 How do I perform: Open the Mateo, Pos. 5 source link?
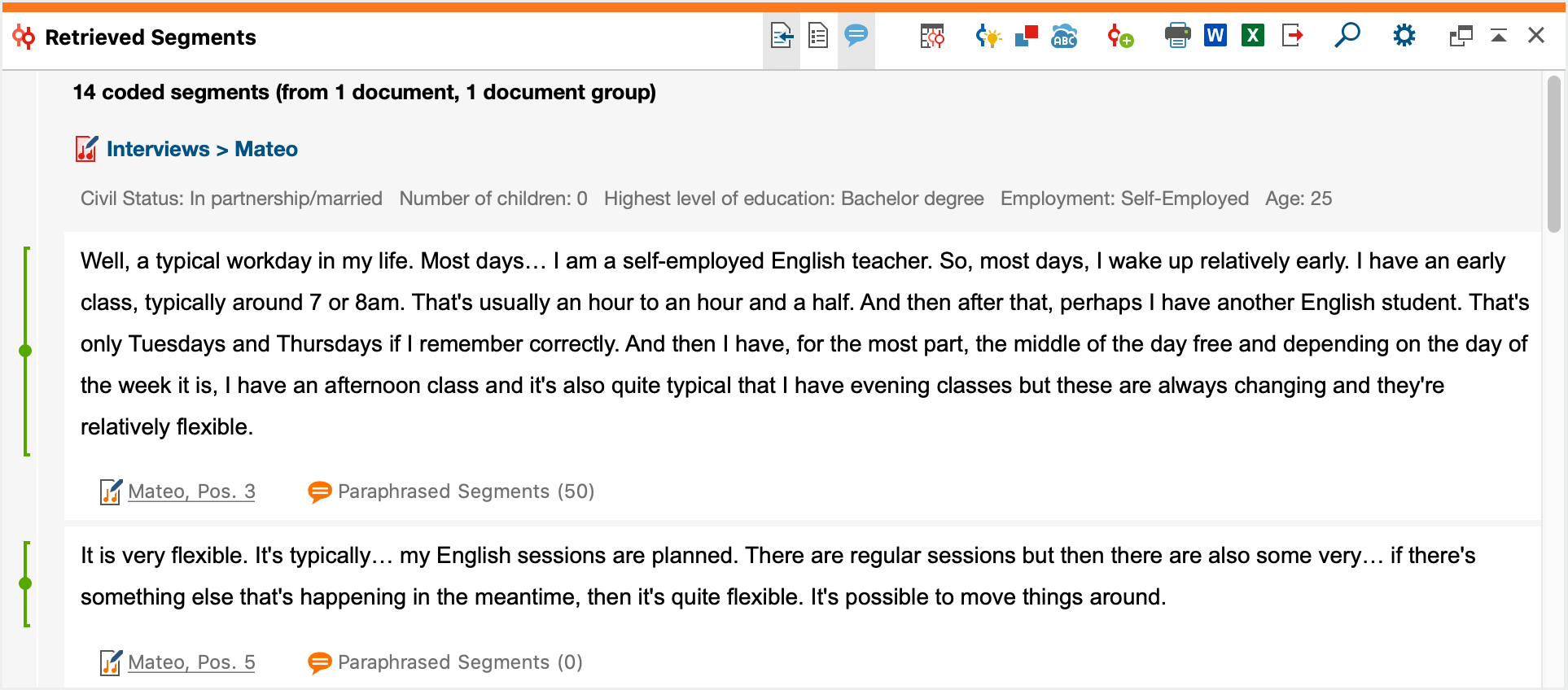coord(191,662)
